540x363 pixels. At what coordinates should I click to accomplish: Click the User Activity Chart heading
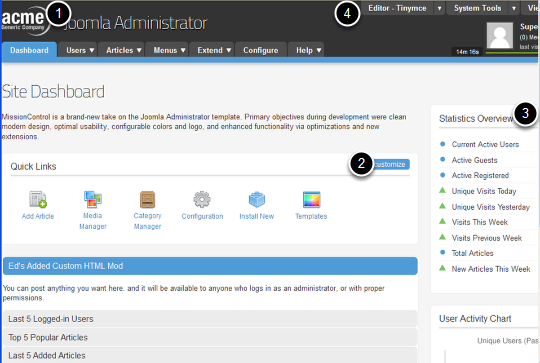click(475, 319)
